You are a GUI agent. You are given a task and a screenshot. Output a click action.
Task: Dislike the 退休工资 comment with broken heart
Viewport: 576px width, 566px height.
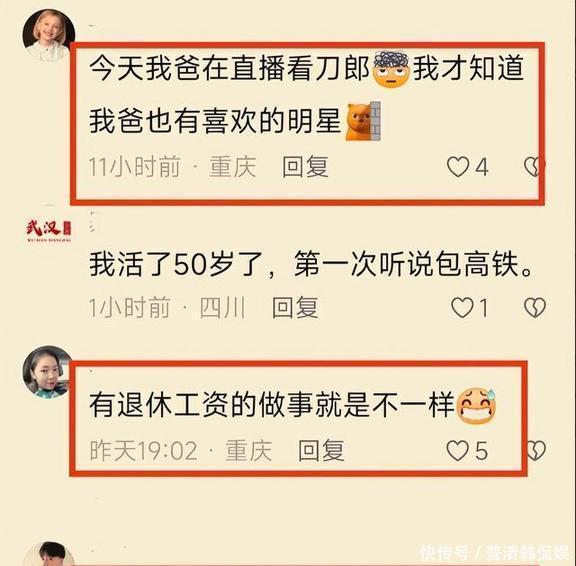point(536,451)
